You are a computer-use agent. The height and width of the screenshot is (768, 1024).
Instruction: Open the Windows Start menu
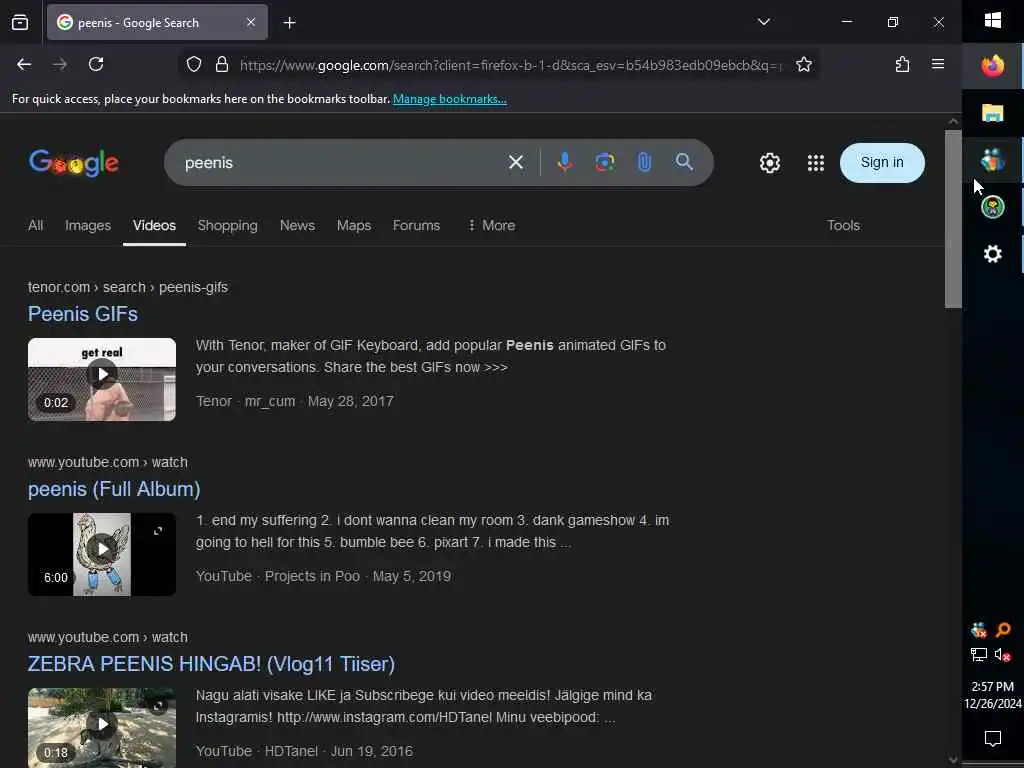point(993,21)
